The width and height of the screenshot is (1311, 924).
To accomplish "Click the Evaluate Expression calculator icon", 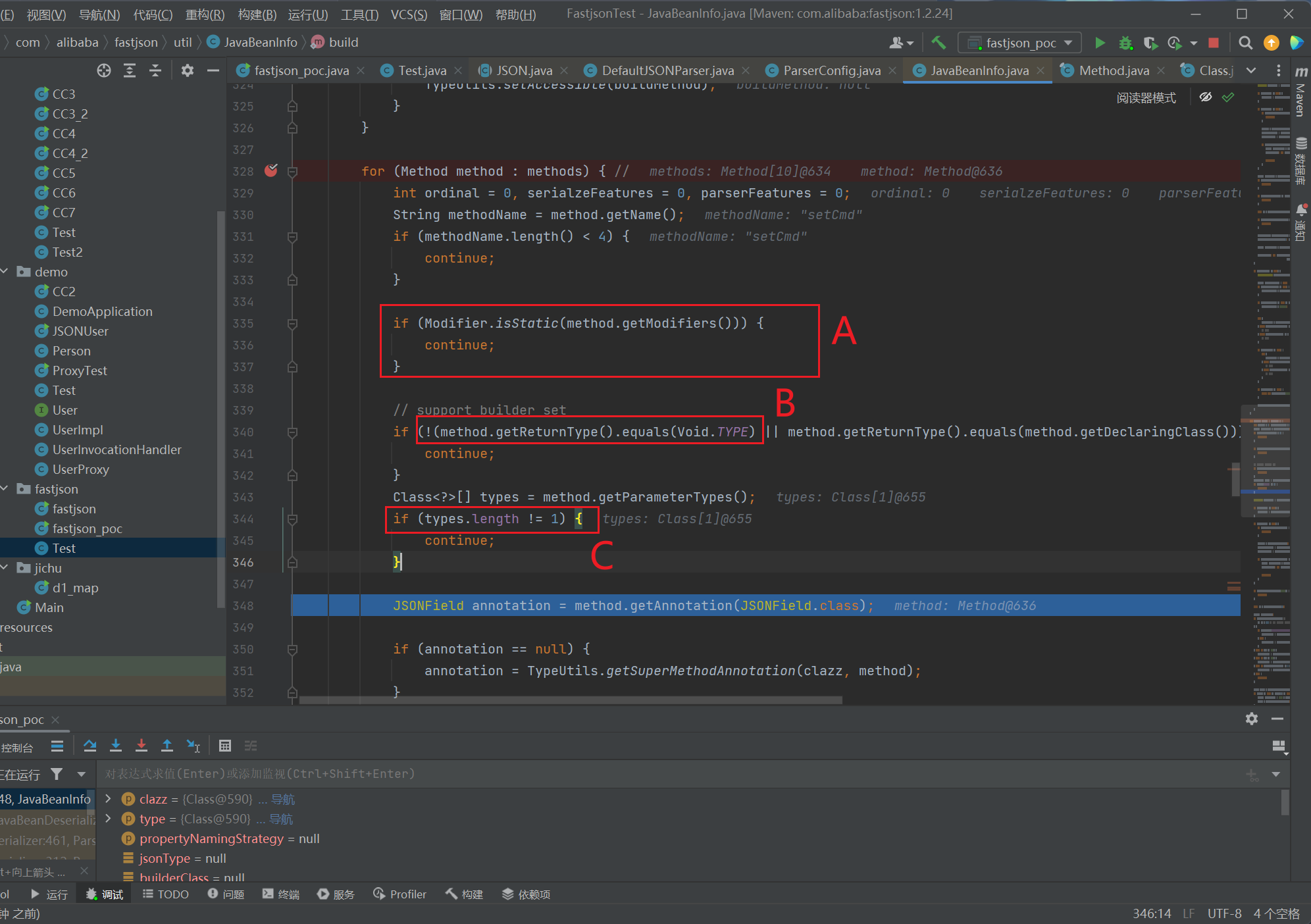I will click(x=225, y=746).
